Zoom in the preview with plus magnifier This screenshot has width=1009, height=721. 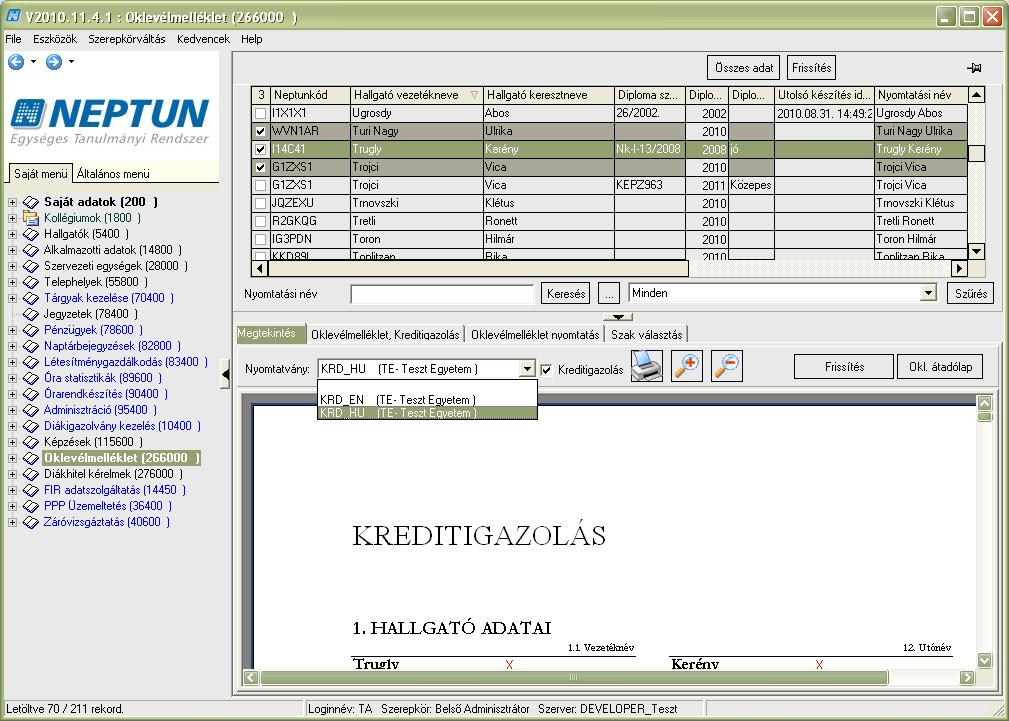coord(687,366)
